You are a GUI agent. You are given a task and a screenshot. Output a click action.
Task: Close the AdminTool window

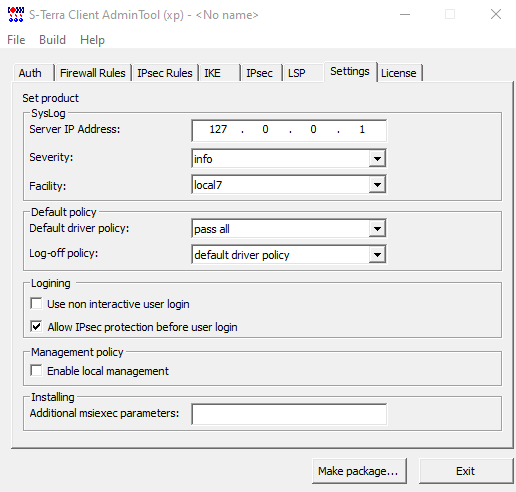(x=496, y=15)
